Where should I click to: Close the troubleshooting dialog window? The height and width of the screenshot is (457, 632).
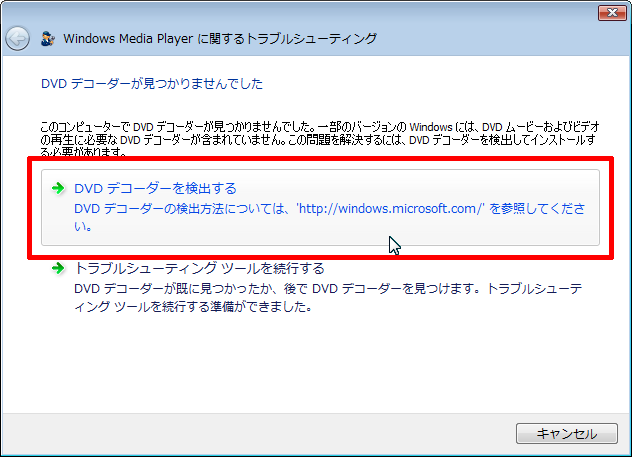click(612, 12)
